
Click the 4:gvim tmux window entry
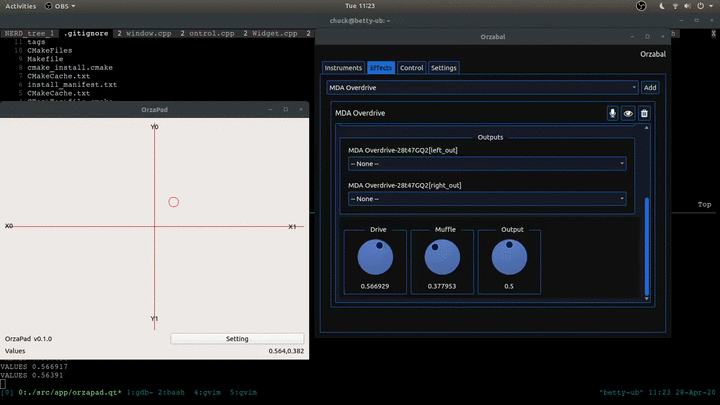point(207,393)
